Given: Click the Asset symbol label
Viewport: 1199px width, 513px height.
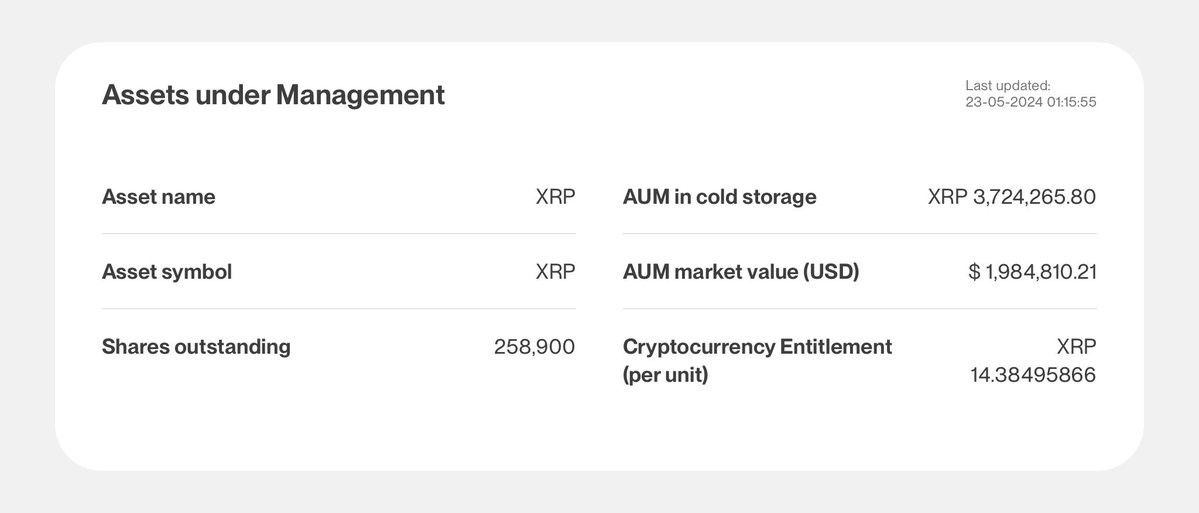Looking at the screenshot, I should point(167,272).
